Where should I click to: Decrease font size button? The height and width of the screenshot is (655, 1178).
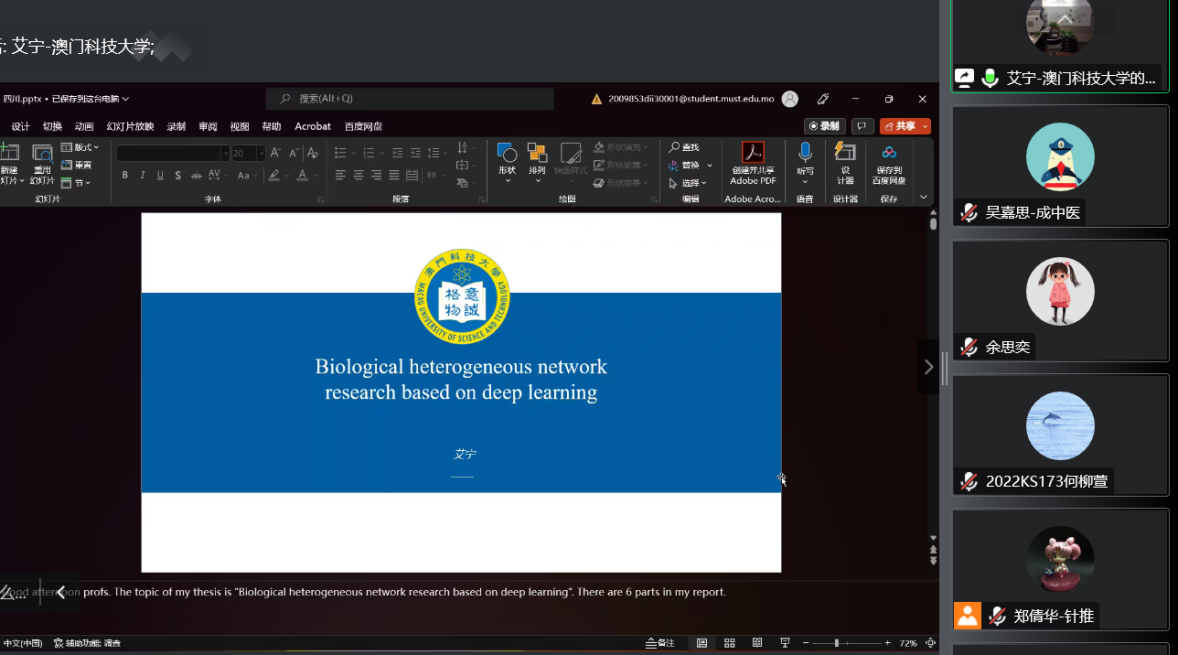pyautogui.click(x=294, y=152)
